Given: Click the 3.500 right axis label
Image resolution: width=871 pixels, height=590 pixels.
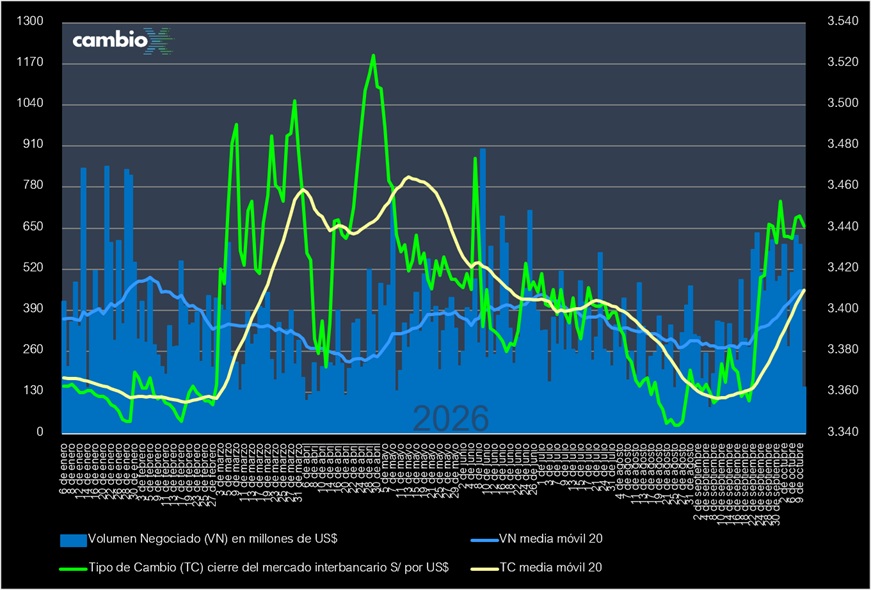Looking at the screenshot, I should coord(843,104).
